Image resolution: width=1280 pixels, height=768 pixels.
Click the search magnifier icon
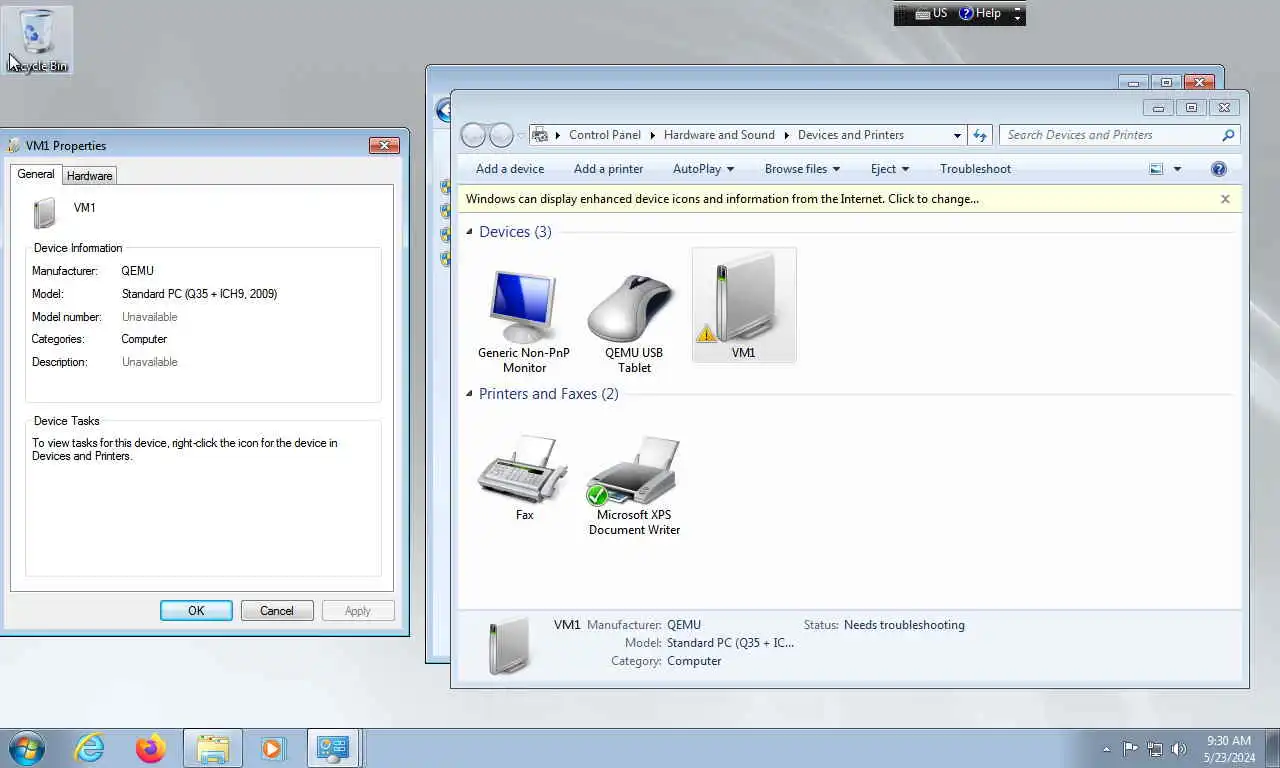tap(1228, 135)
